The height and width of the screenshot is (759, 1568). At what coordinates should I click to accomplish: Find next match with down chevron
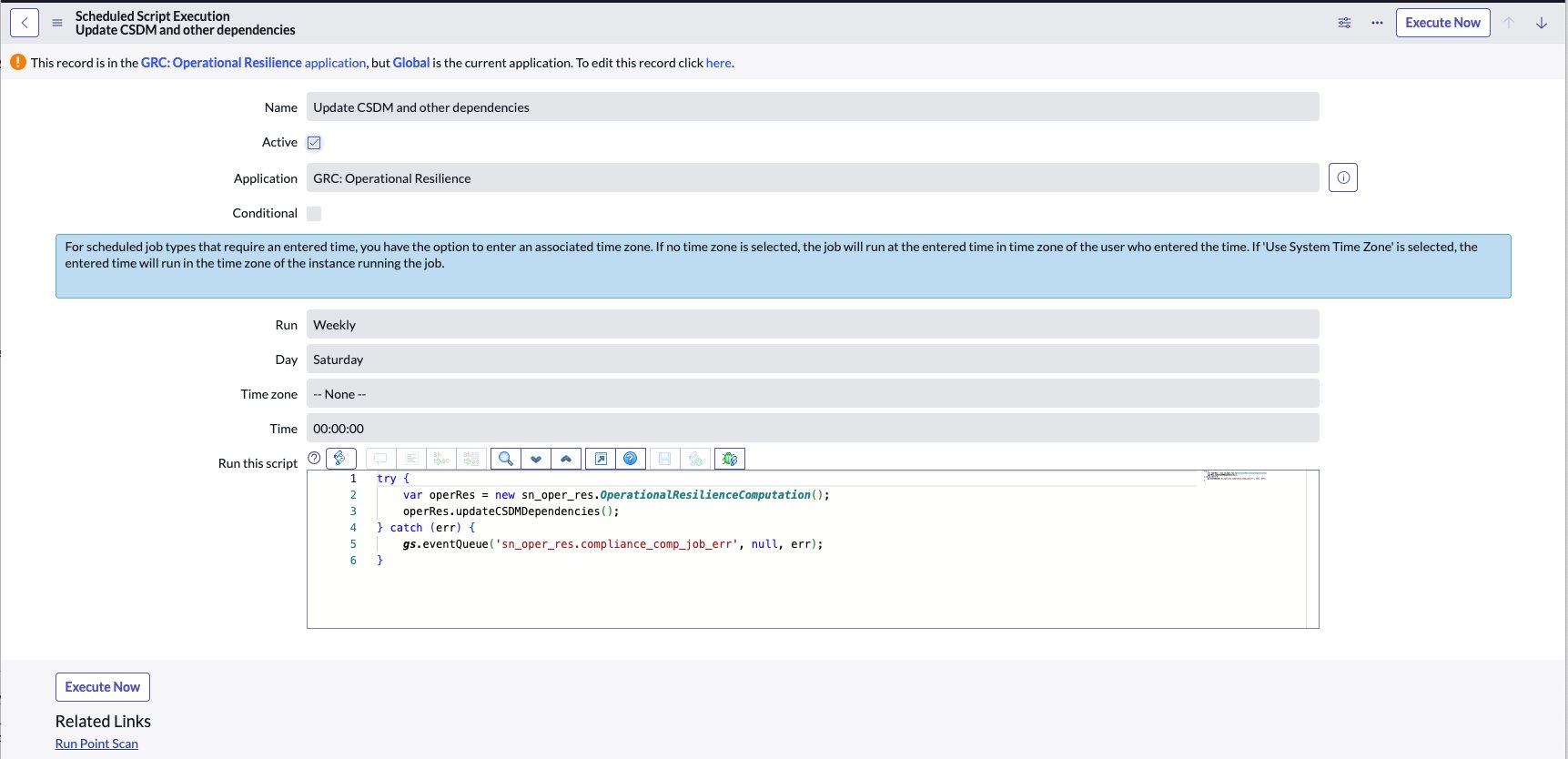(x=536, y=459)
